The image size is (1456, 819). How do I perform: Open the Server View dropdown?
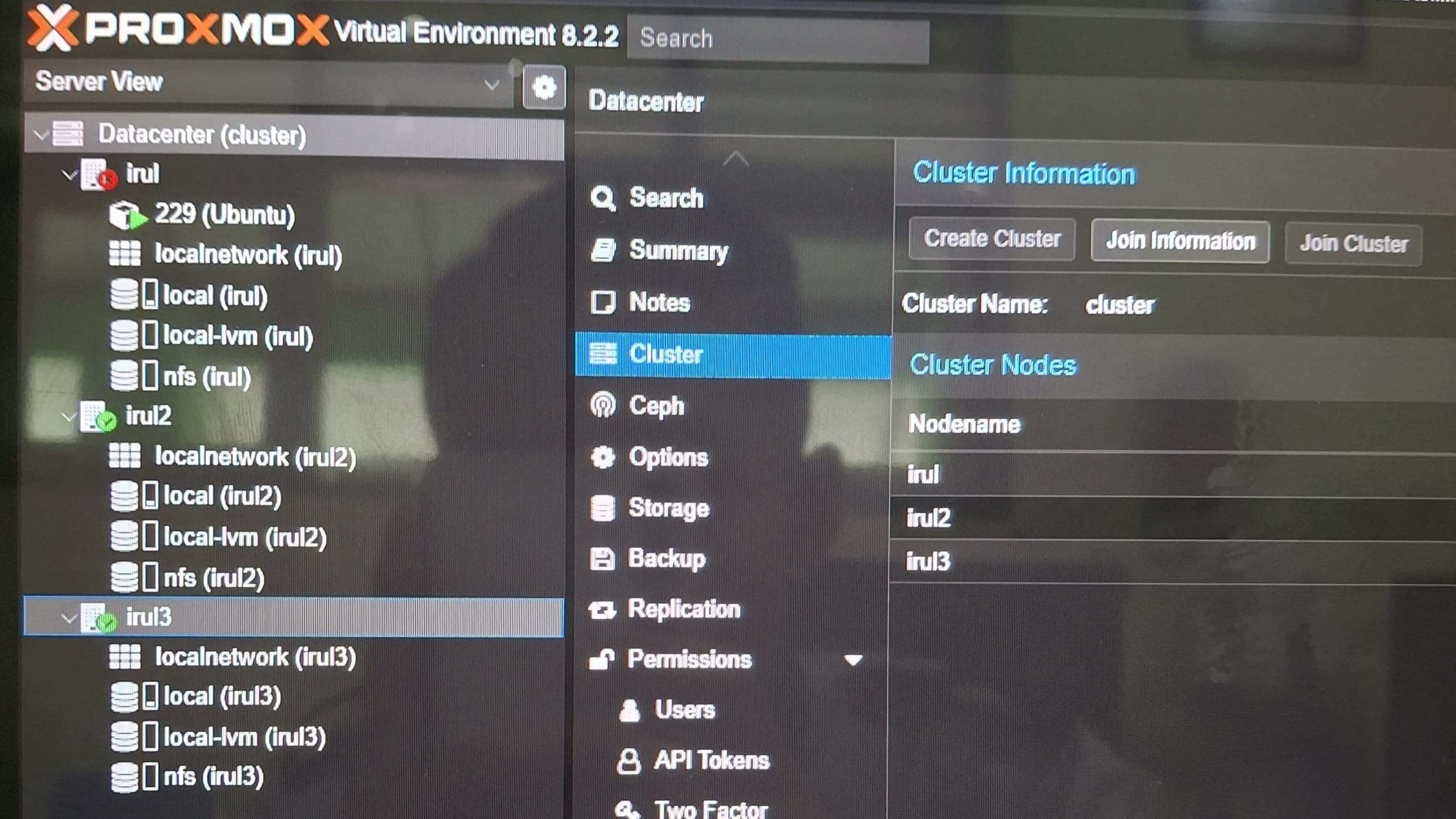pos(491,85)
